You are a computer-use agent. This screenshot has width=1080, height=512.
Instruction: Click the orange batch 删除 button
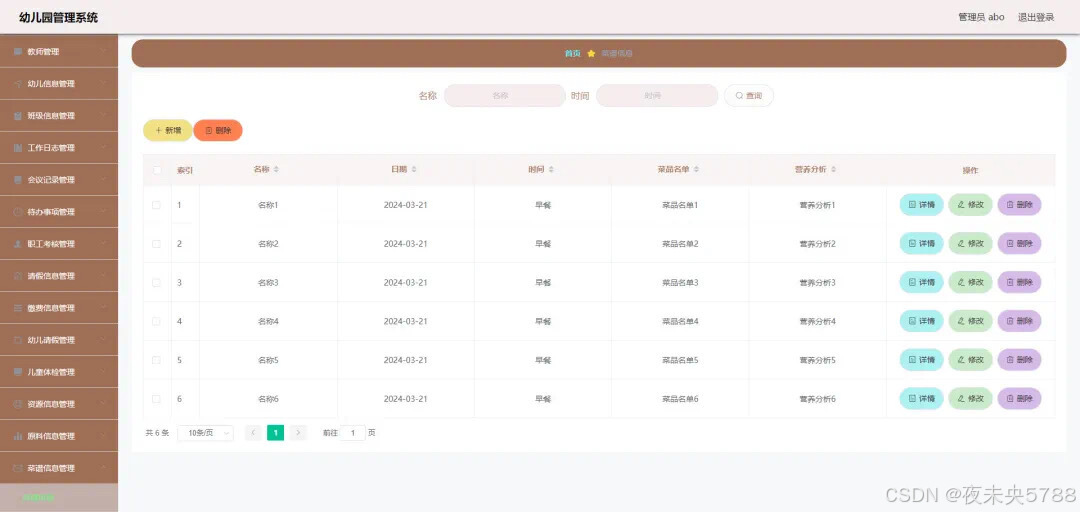pyautogui.click(x=218, y=130)
